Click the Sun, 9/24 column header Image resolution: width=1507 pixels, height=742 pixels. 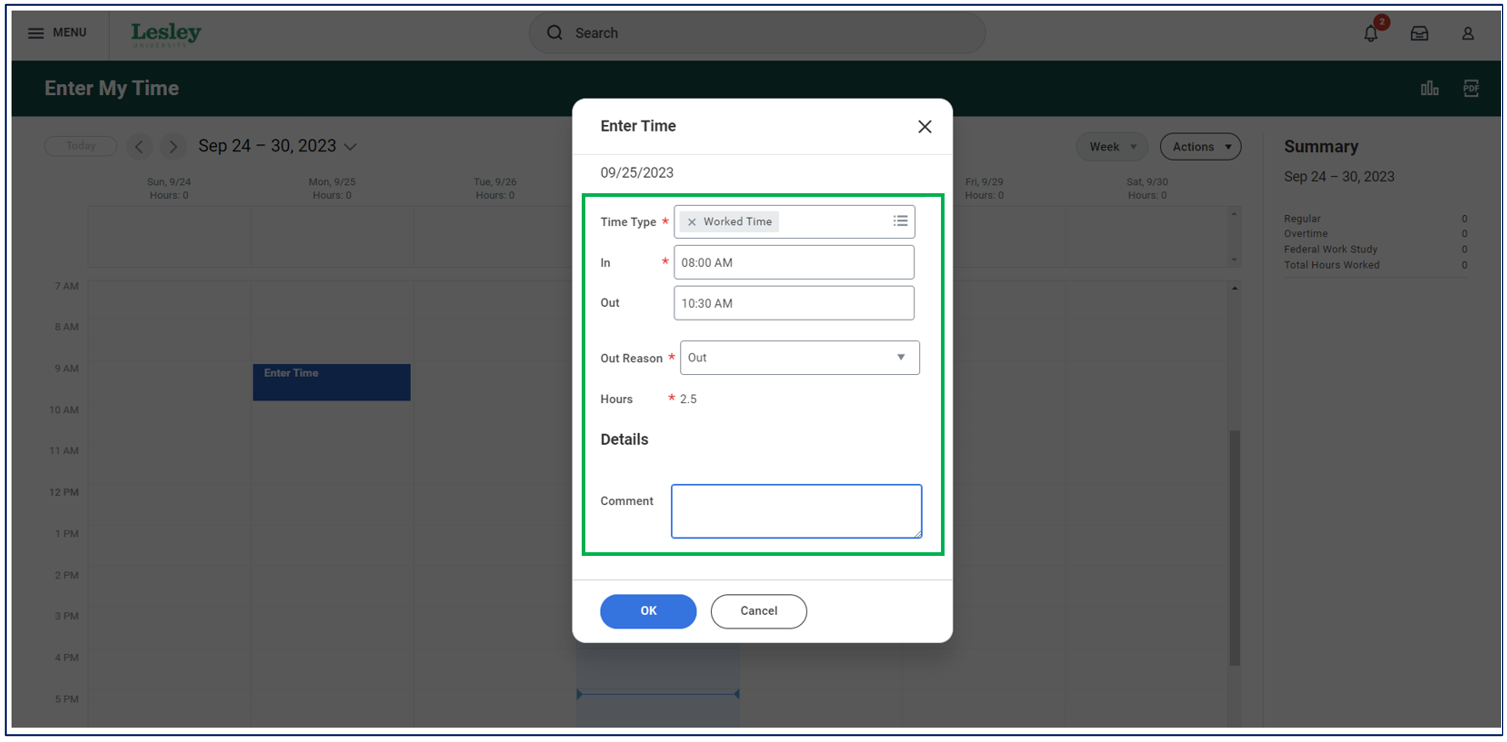tap(169, 189)
